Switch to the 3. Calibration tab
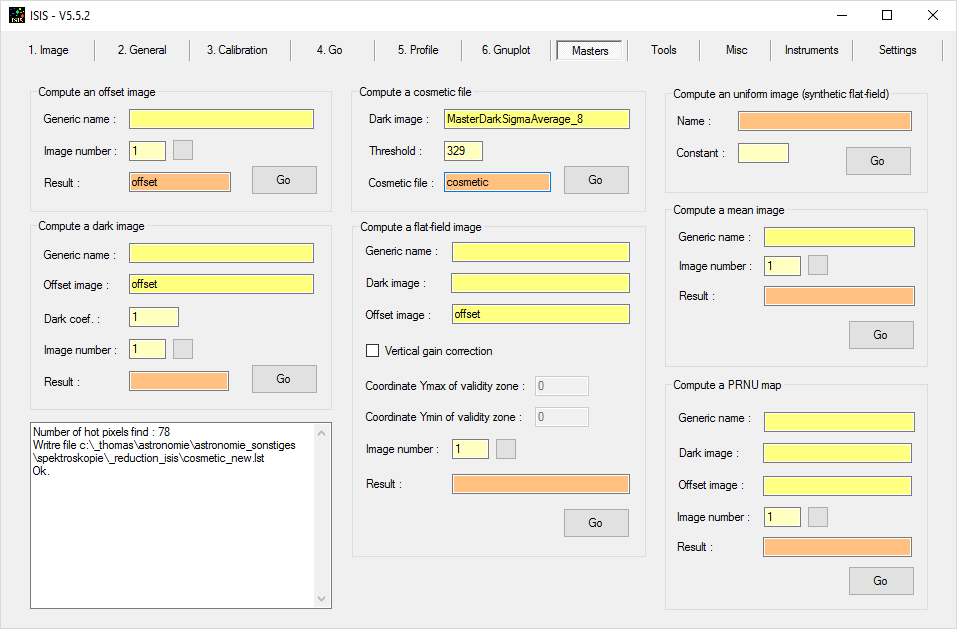 (x=237, y=50)
